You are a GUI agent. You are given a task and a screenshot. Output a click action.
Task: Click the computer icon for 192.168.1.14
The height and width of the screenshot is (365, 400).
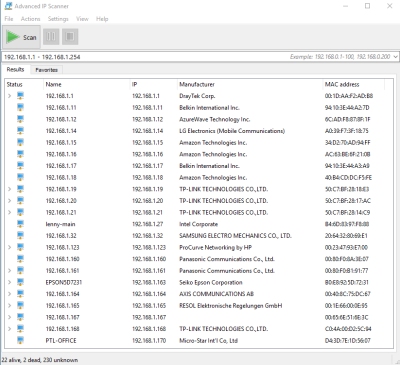[x=20, y=131]
